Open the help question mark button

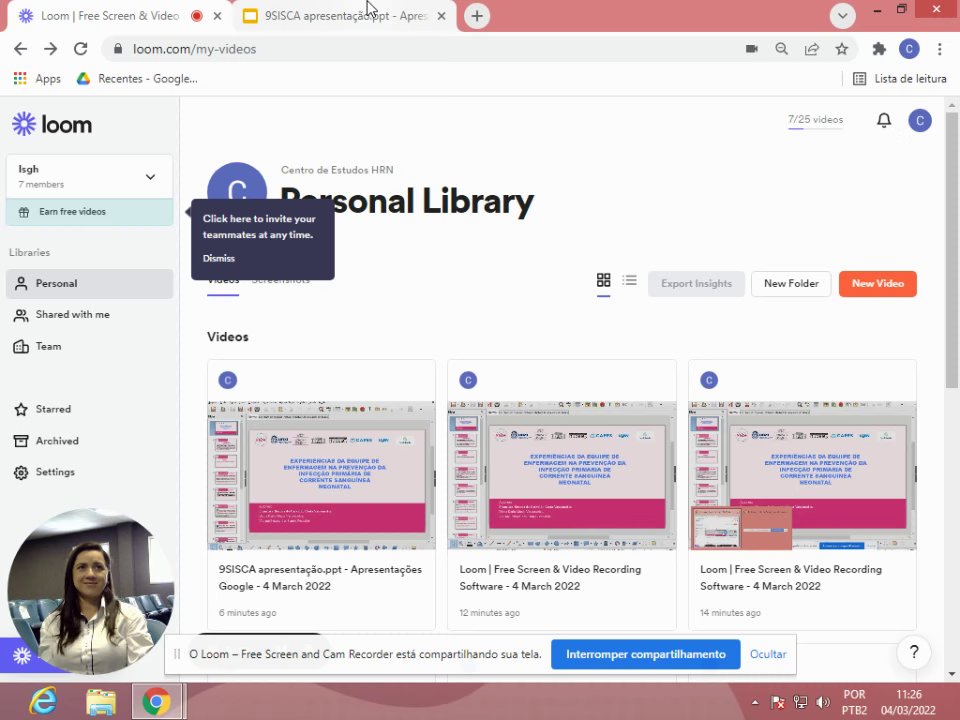point(913,652)
